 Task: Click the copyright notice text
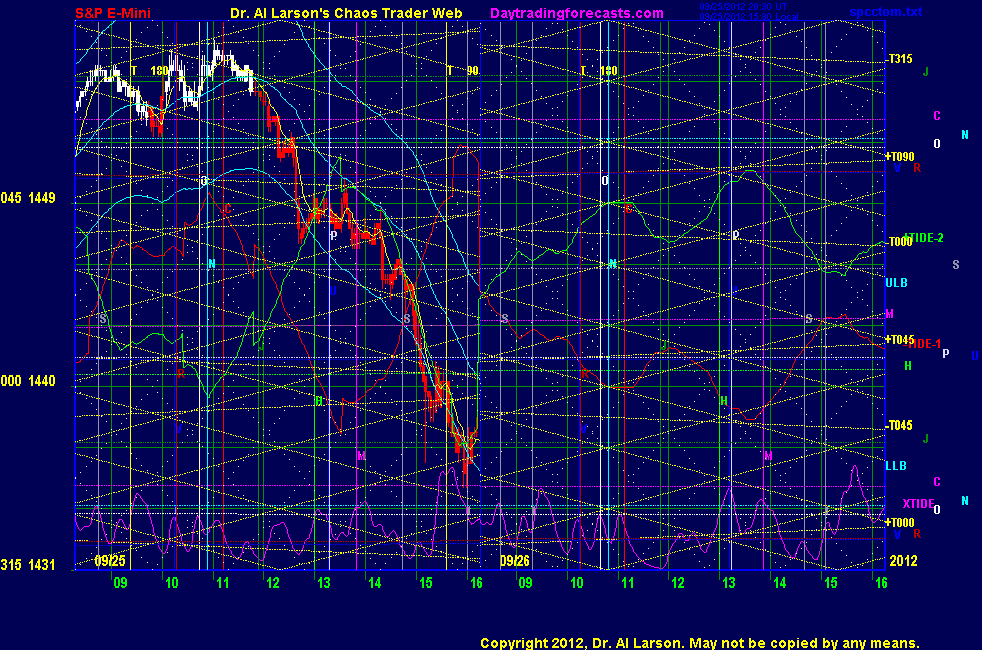click(x=700, y=643)
